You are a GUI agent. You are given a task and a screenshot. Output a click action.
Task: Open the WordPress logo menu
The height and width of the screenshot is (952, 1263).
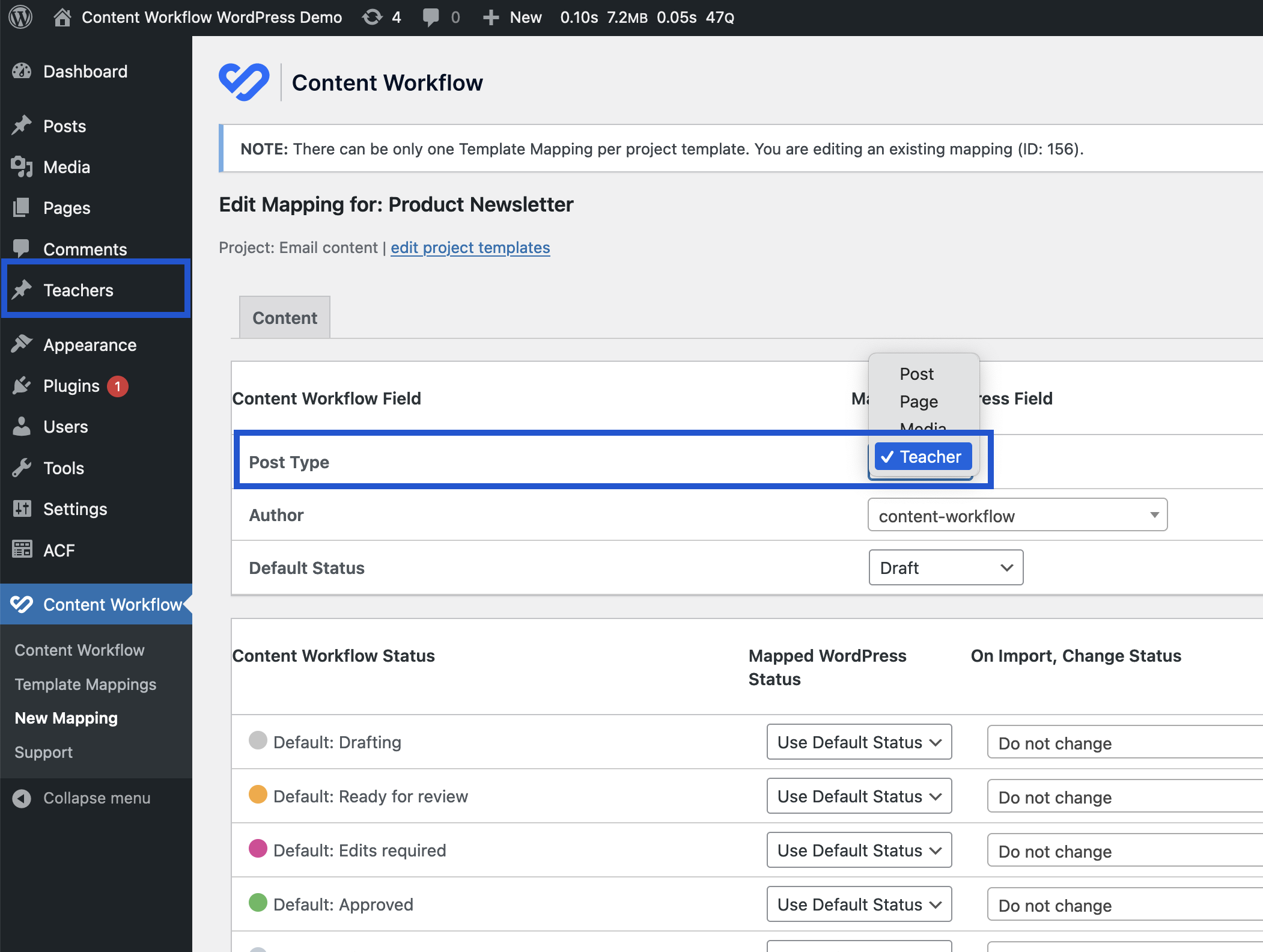[x=20, y=17]
